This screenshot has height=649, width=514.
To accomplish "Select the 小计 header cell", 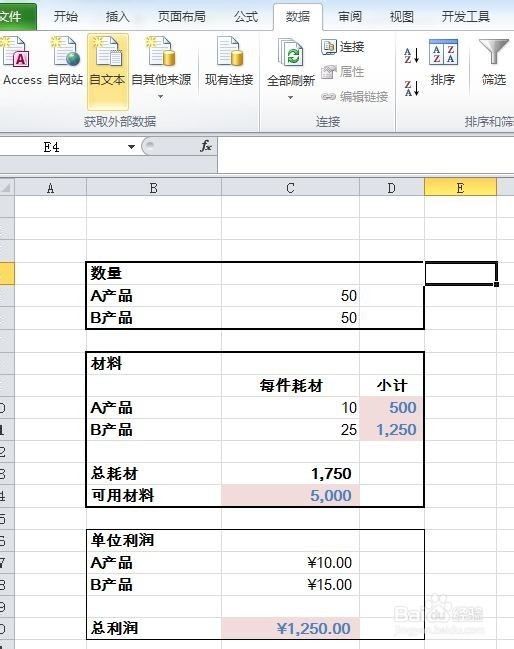I will [x=392, y=386].
